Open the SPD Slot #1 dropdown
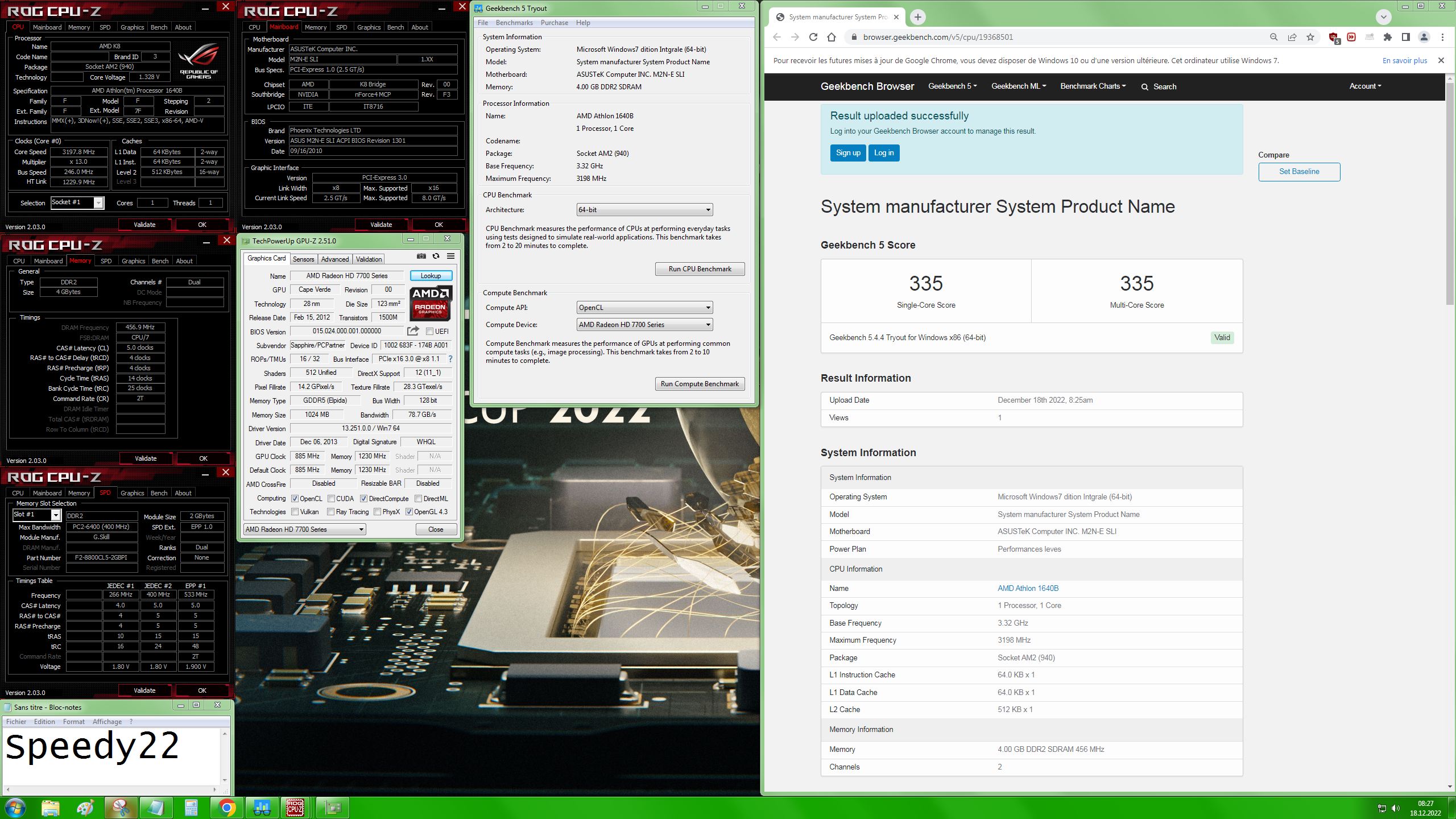The image size is (1456, 819). 36,515
